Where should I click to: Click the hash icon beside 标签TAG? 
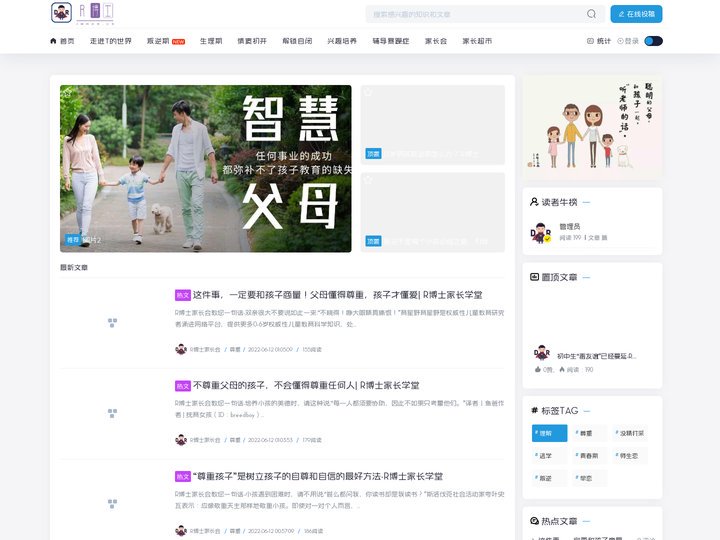pos(534,411)
